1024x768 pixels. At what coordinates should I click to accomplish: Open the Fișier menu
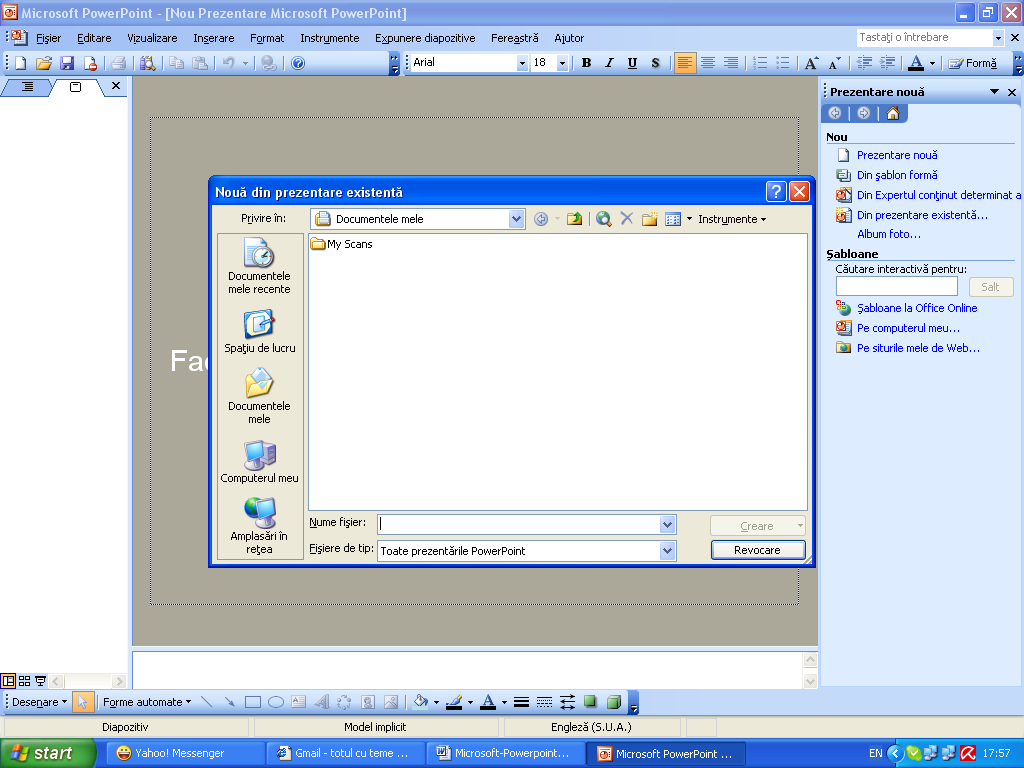pyautogui.click(x=48, y=38)
